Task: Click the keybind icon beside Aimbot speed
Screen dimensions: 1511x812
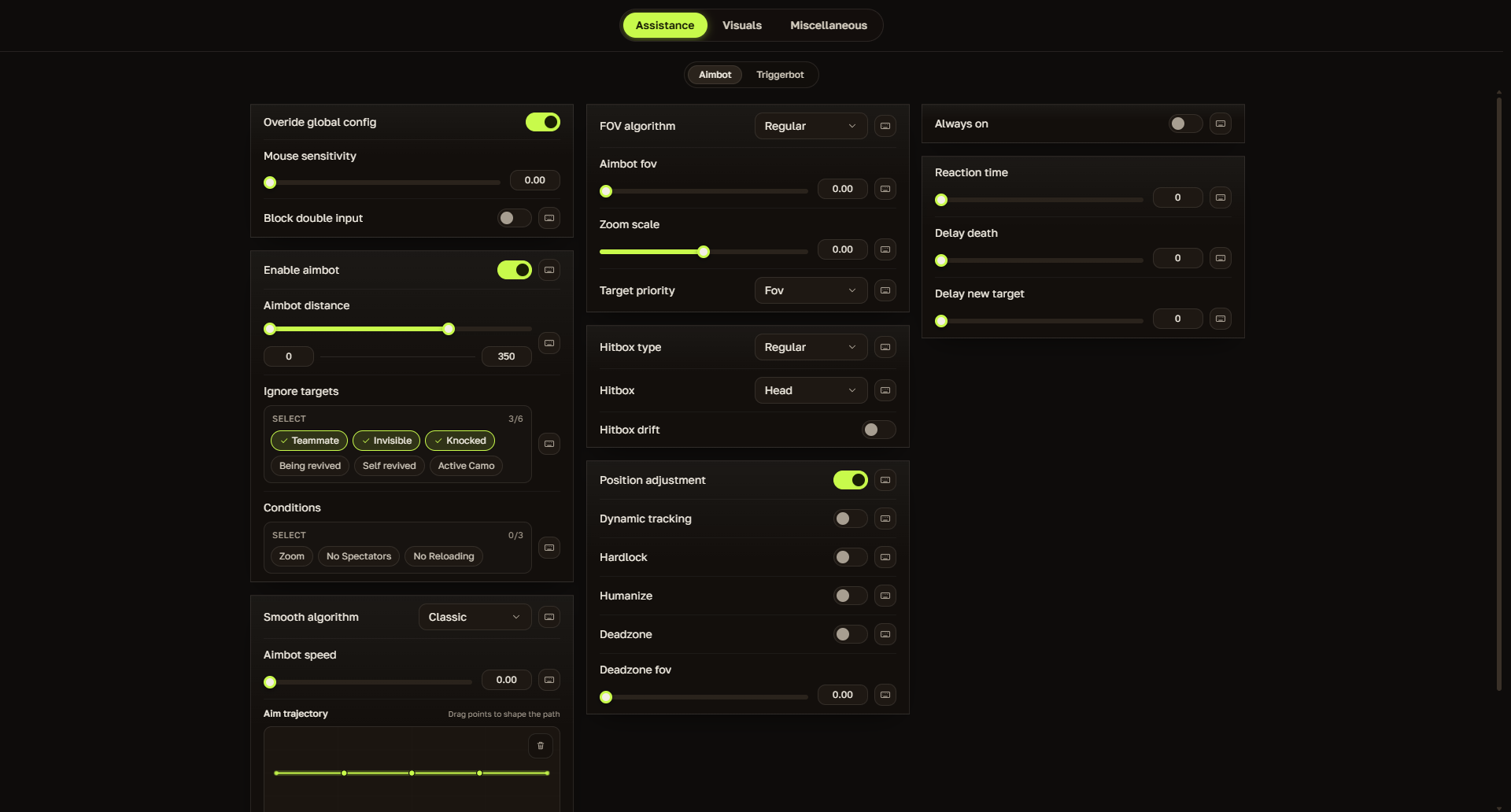Action: [549, 680]
